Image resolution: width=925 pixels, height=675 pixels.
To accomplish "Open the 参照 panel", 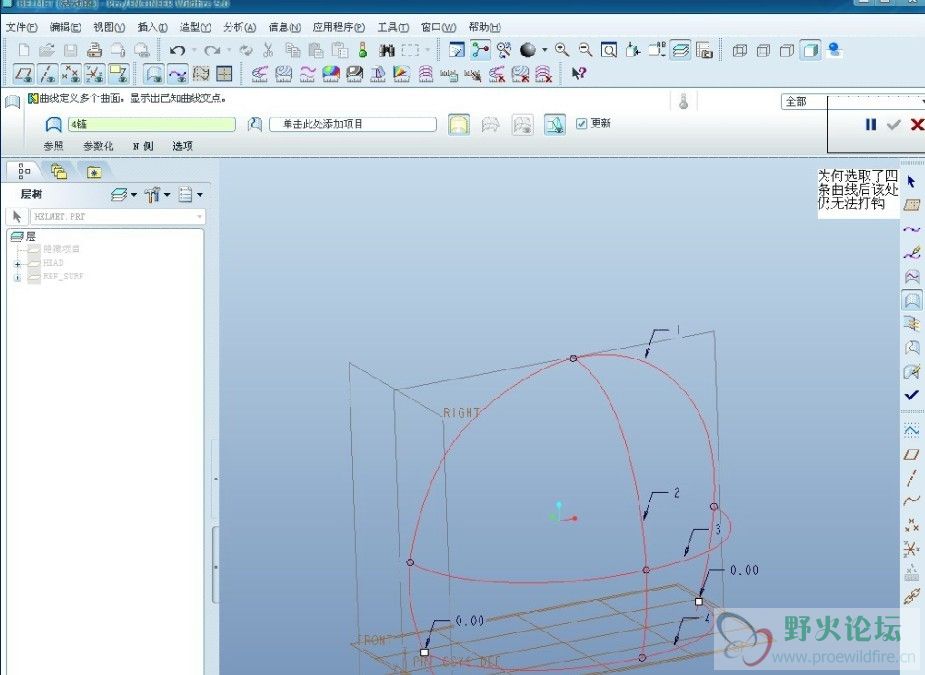I will point(53,146).
